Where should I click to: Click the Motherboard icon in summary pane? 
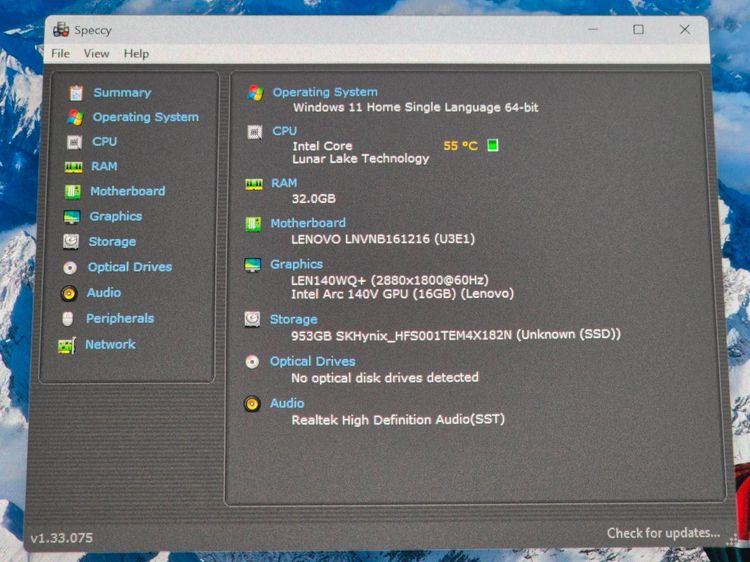coord(253,224)
